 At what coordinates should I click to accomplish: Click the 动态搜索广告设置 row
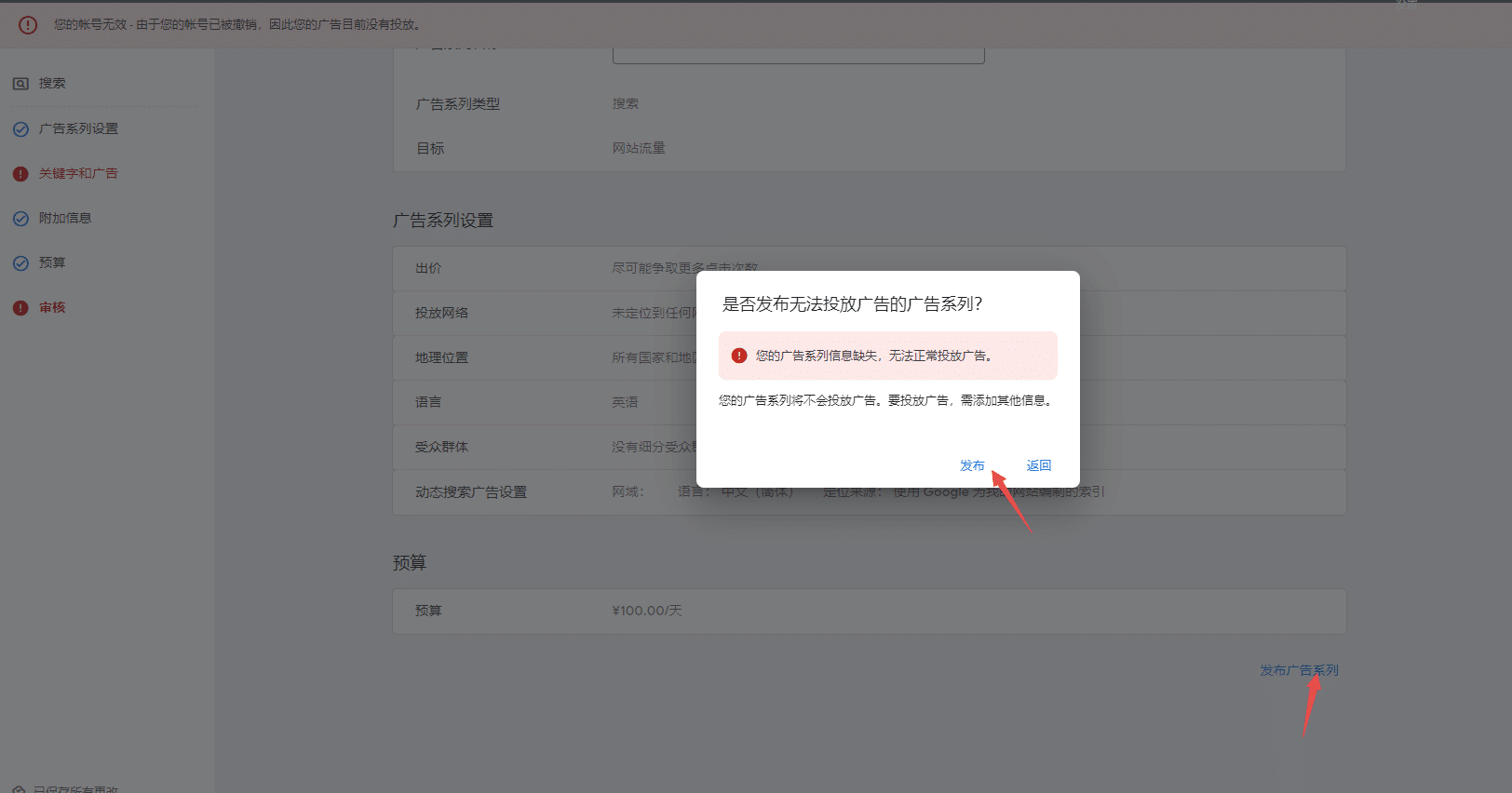coord(870,491)
